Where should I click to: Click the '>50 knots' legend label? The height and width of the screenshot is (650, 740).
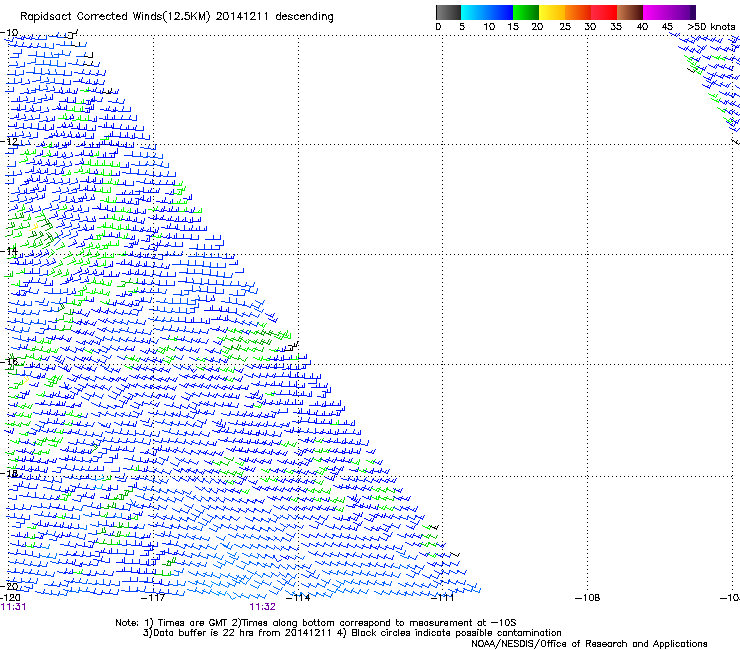(x=711, y=27)
